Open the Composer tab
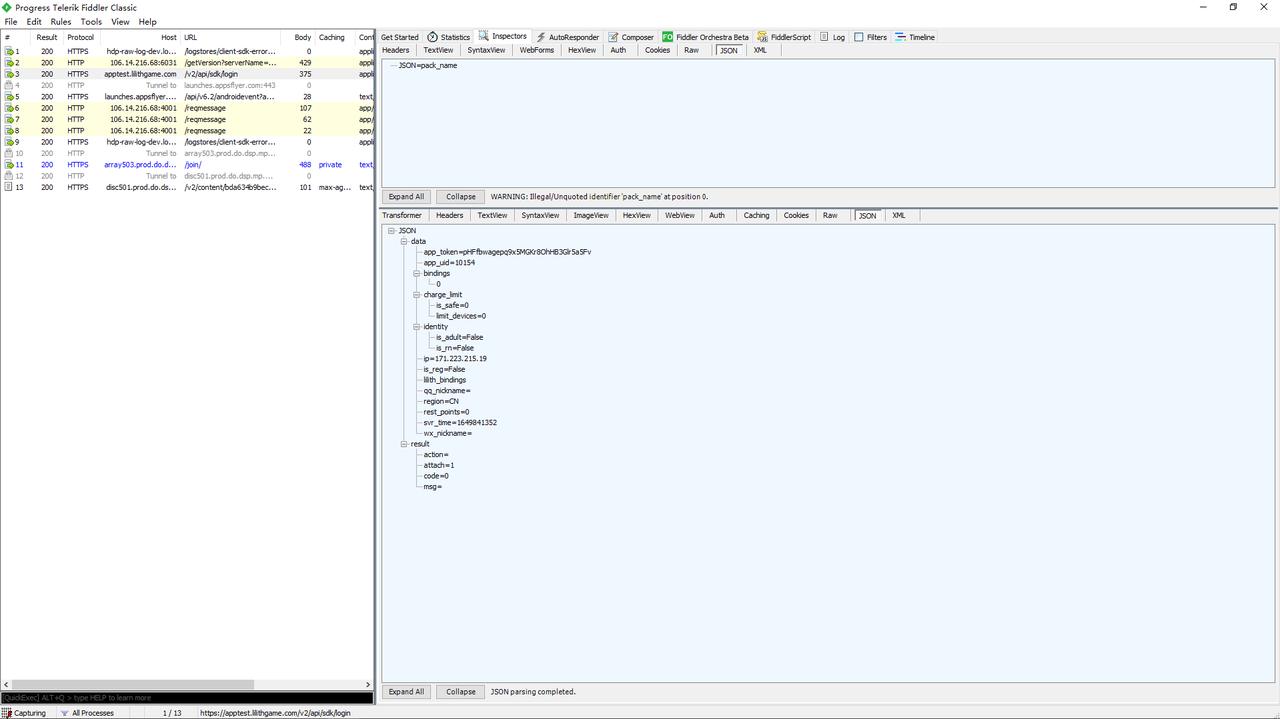This screenshot has width=1280, height=719. click(630, 37)
